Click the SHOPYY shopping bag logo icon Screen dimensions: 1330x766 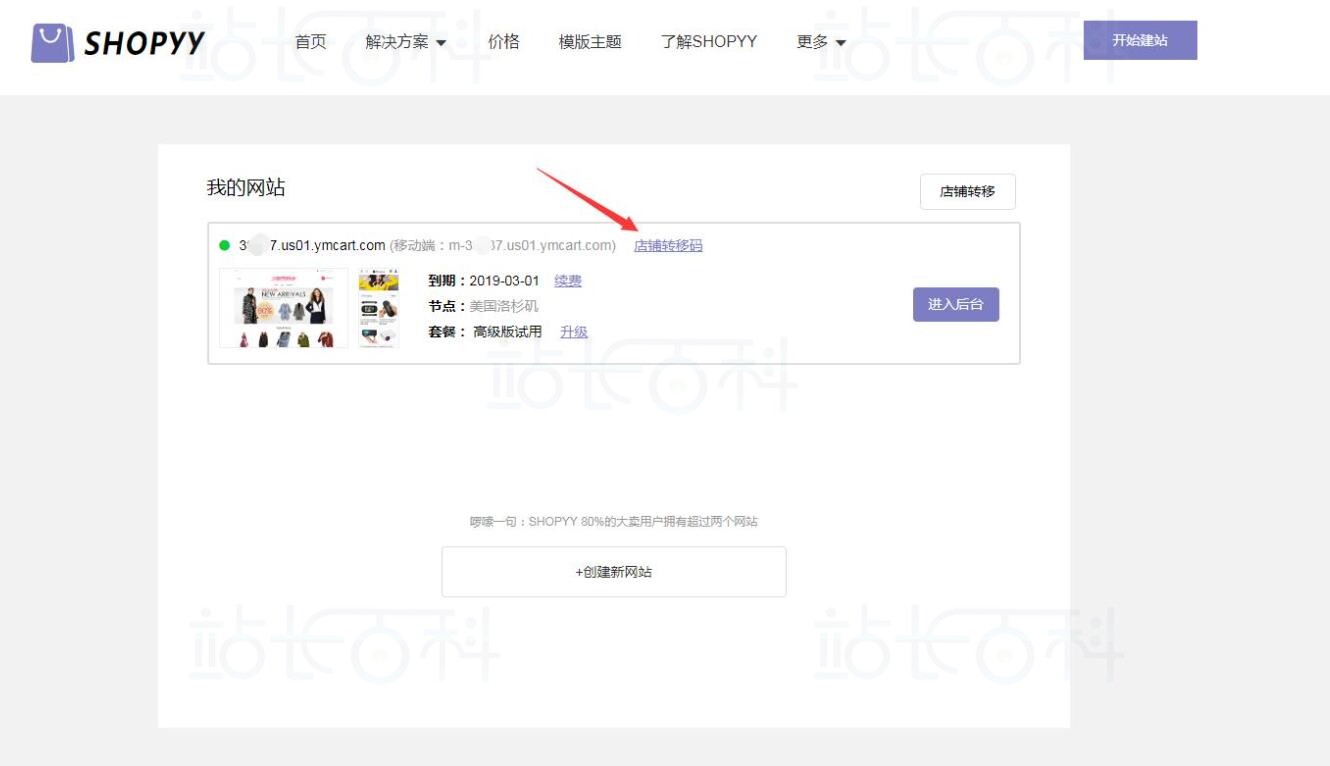tap(52, 43)
